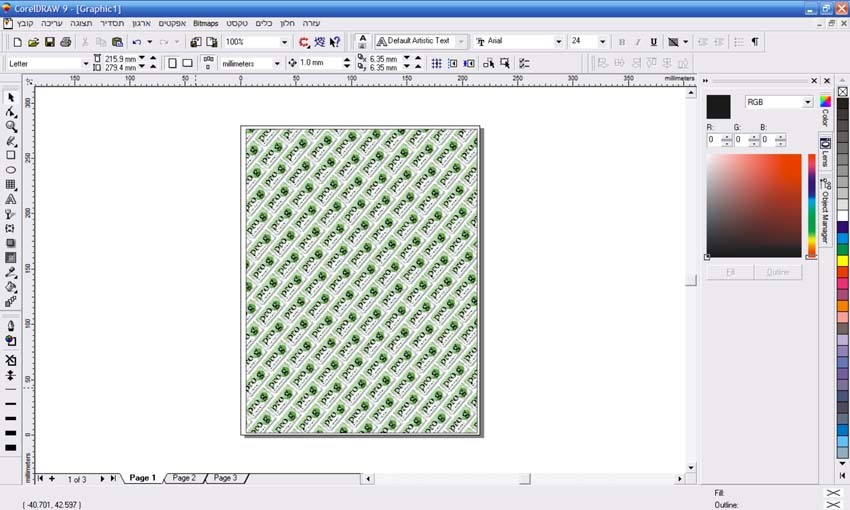The height and width of the screenshot is (510, 850).
Task: Open the RGB color model dropdown
Action: (x=808, y=102)
